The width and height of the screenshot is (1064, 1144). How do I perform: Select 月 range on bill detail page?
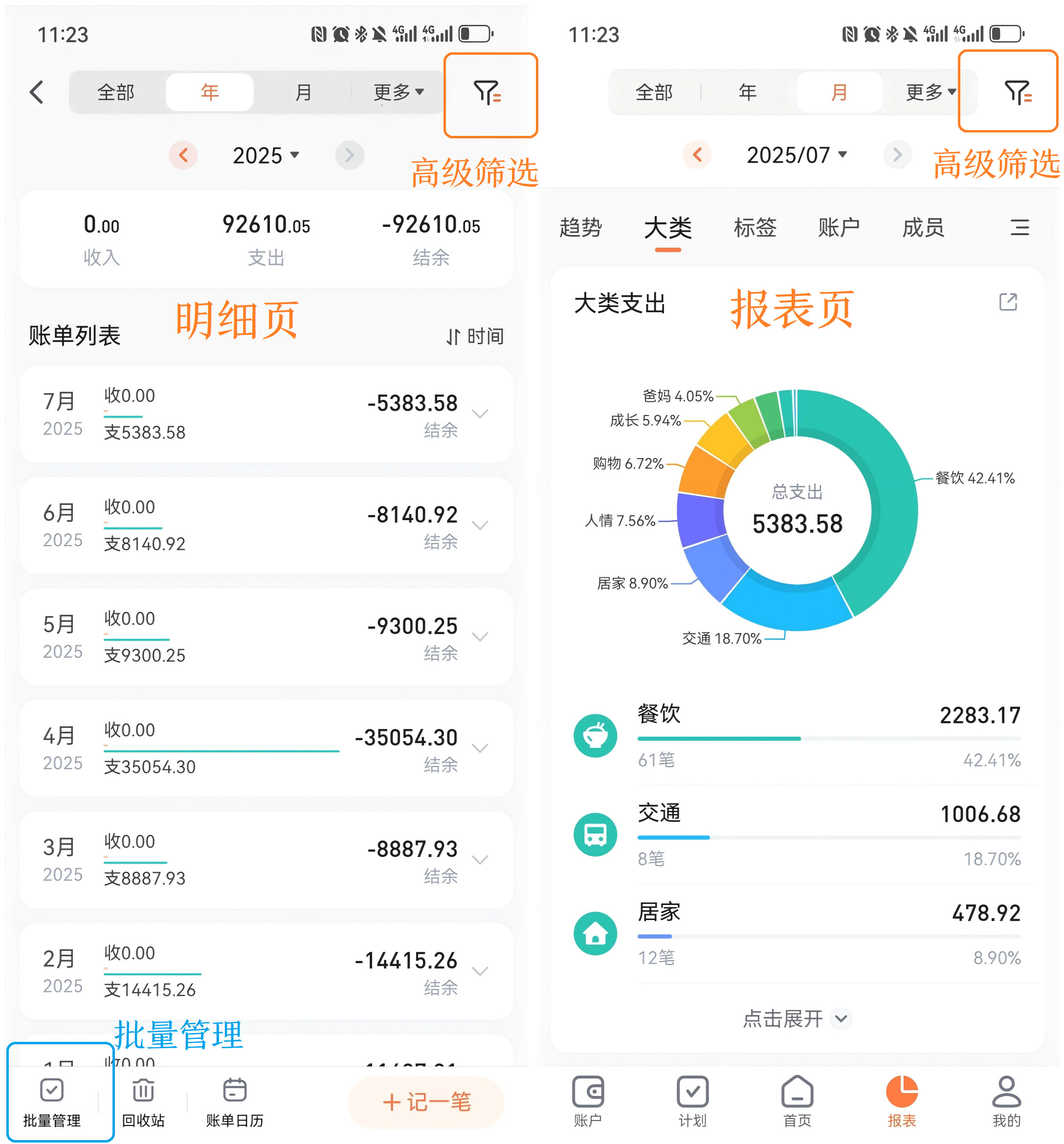pyautogui.click(x=303, y=92)
